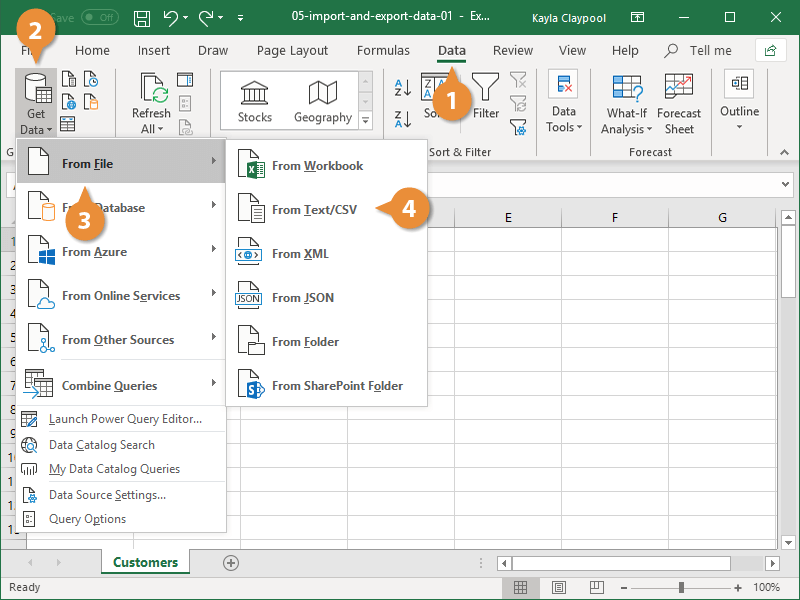Click the Sort A to Z icon

(x=404, y=88)
